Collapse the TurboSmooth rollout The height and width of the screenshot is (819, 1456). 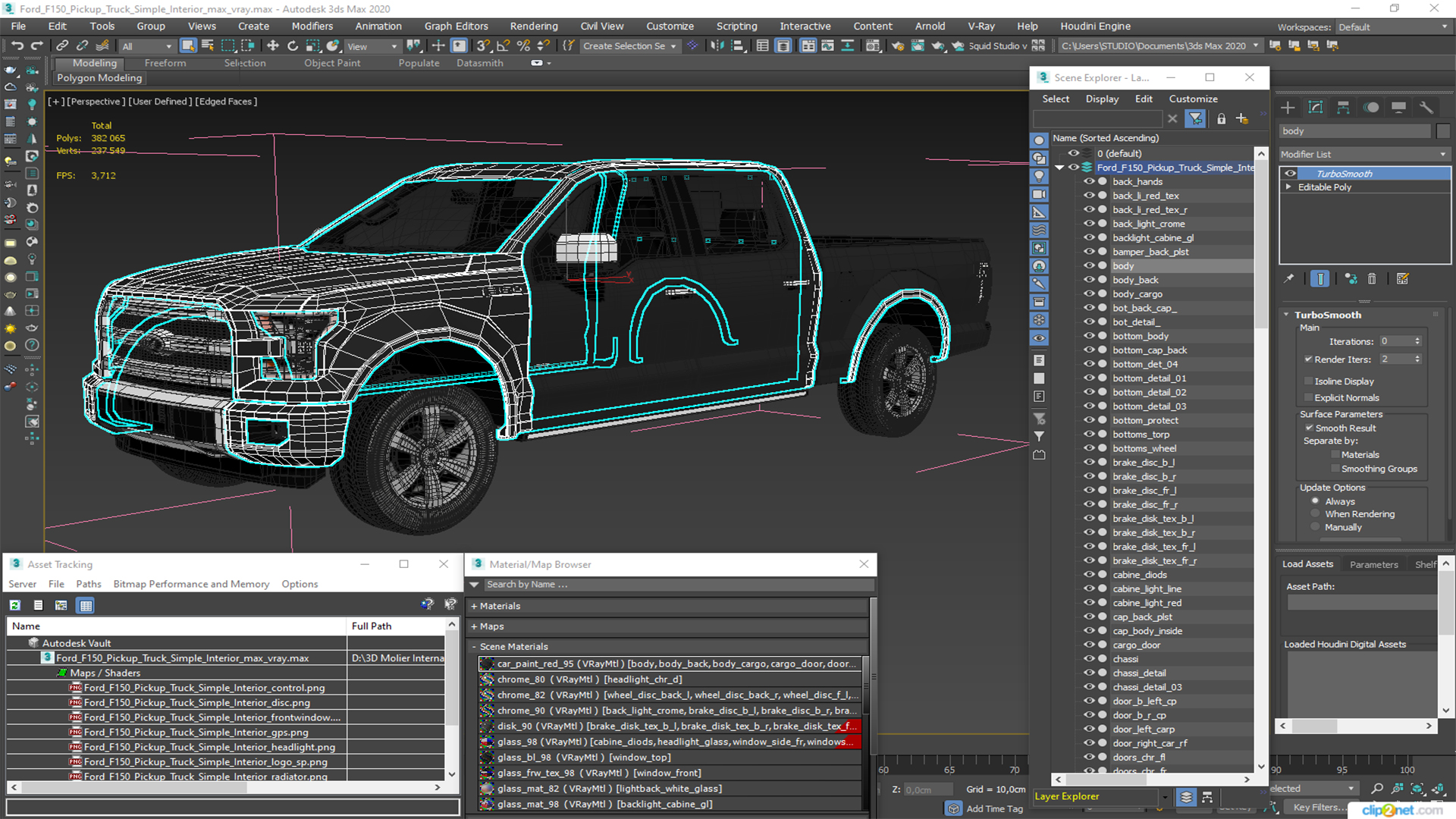pyautogui.click(x=1287, y=315)
